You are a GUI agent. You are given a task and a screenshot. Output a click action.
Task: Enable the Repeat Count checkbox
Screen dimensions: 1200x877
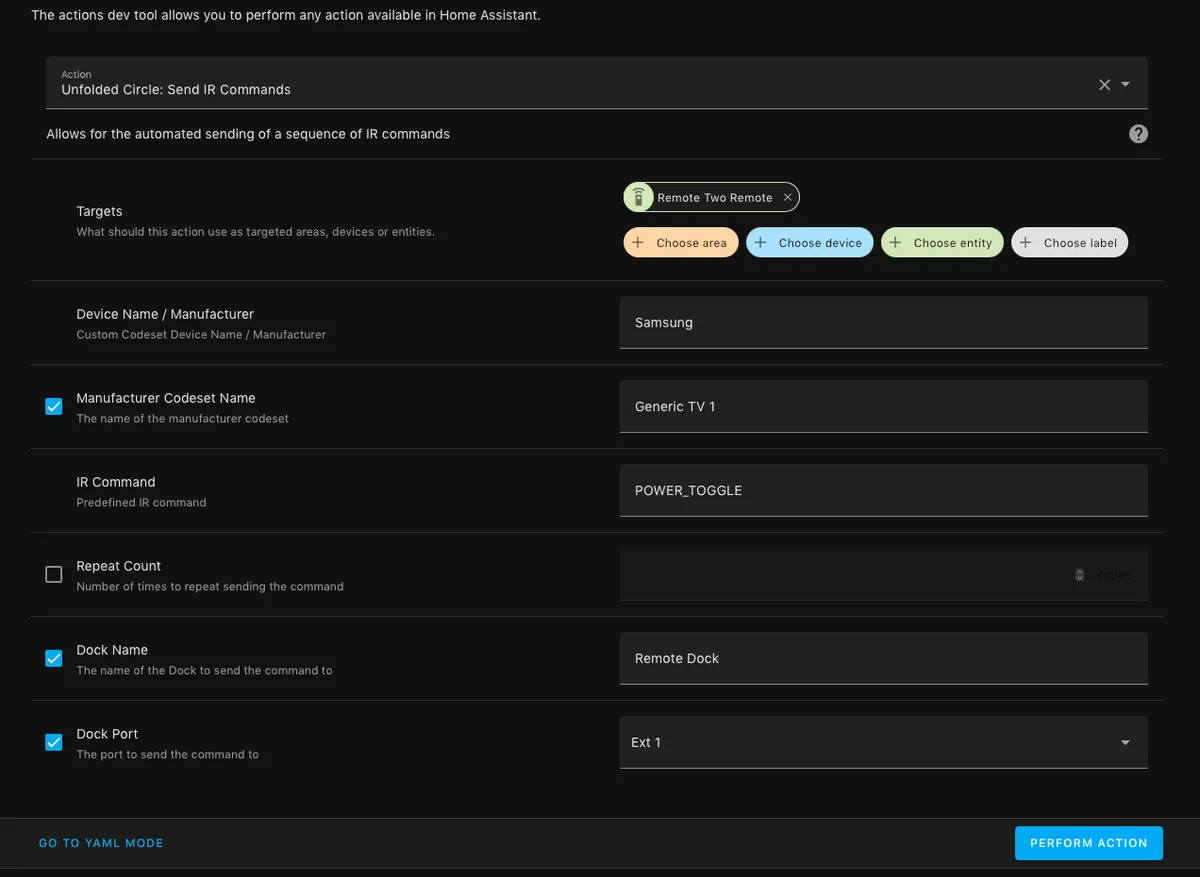tap(54, 575)
